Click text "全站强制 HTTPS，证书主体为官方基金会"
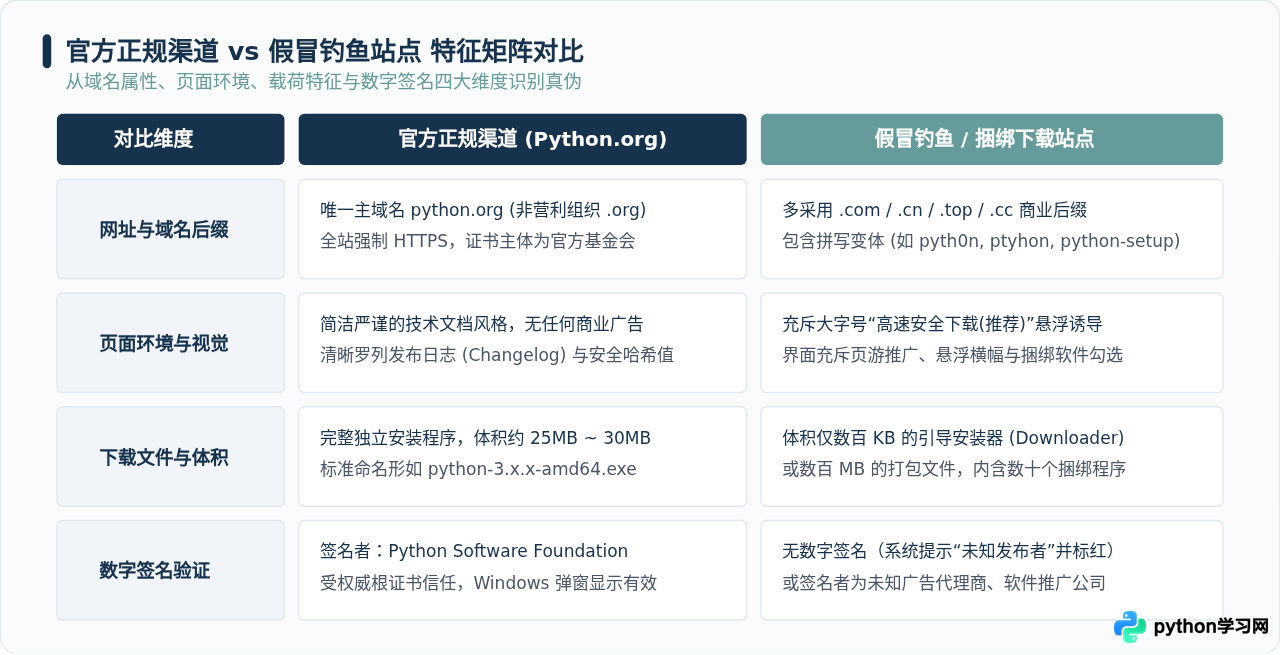The image size is (1280, 655). tap(478, 241)
